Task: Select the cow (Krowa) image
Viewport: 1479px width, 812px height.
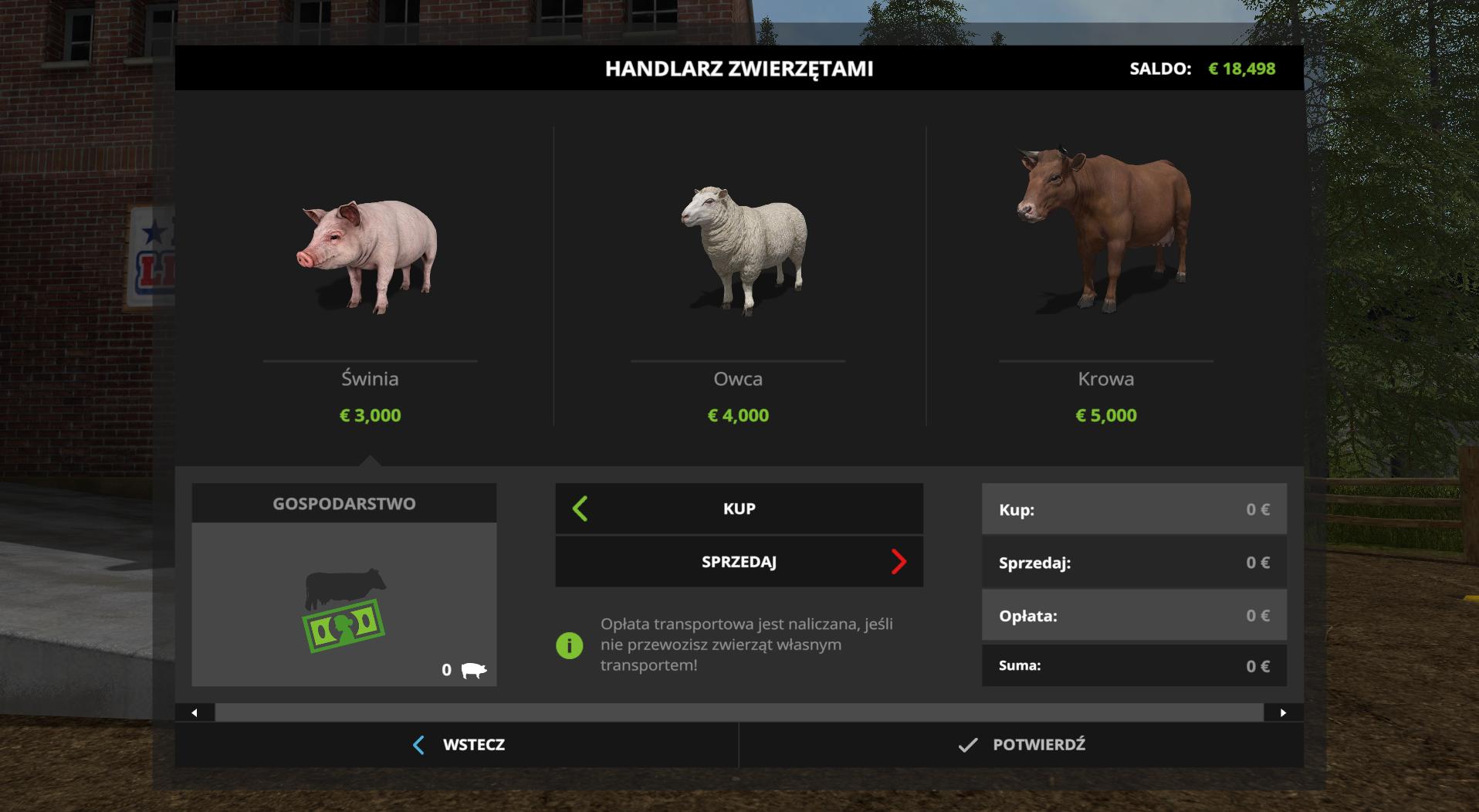Action: click(1104, 230)
